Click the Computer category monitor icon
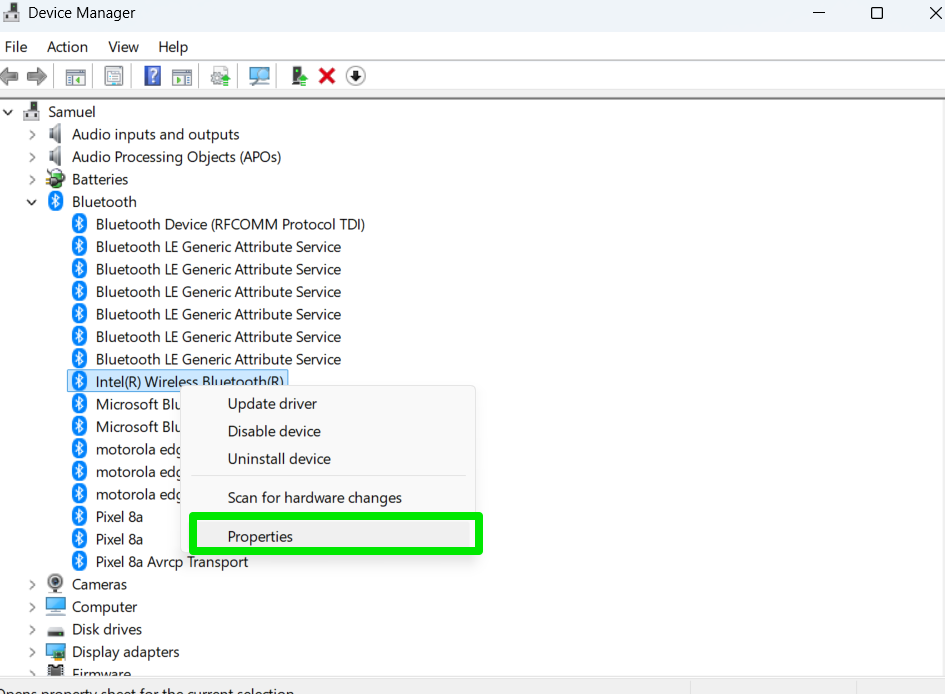The height and width of the screenshot is (694, 945). (x=55, y=606)
